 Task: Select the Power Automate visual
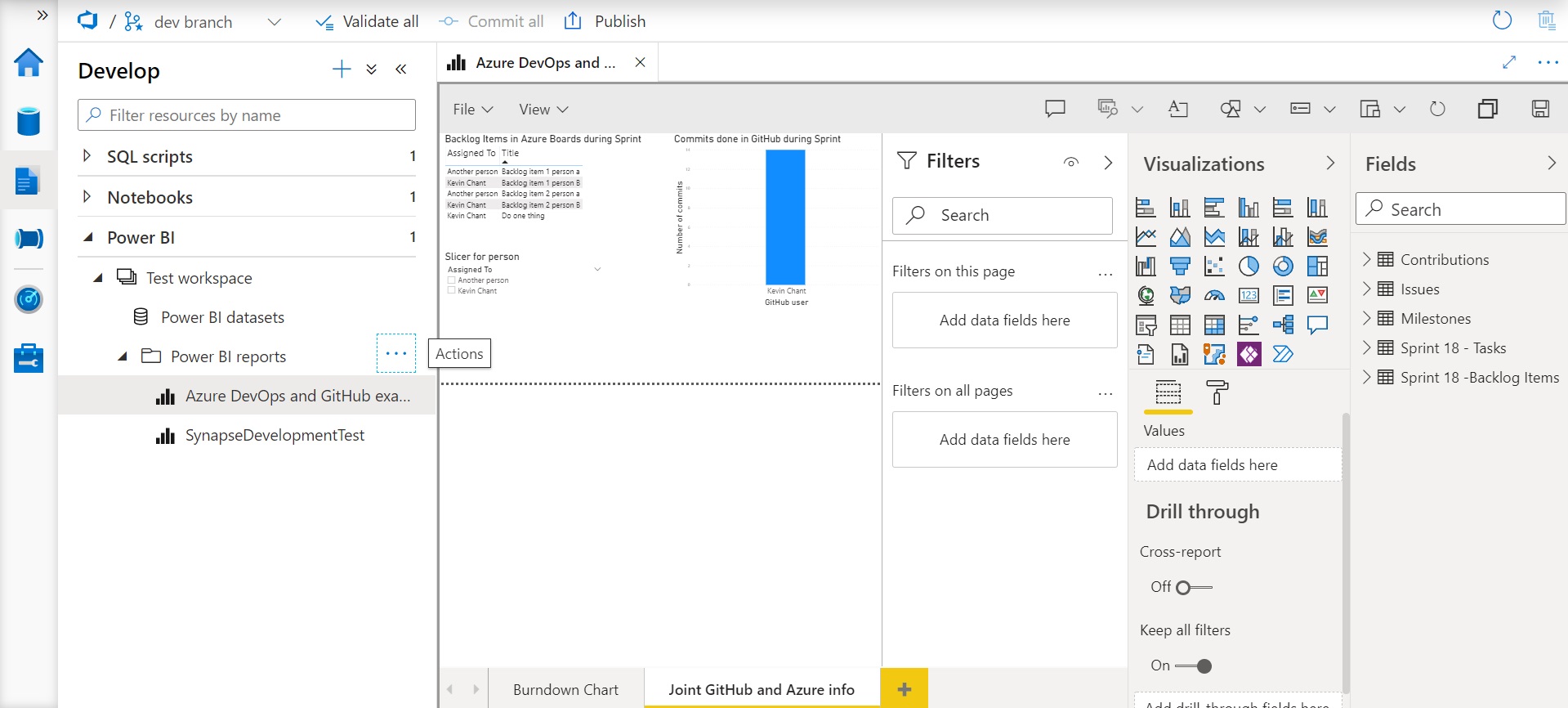click(1283, 354)
